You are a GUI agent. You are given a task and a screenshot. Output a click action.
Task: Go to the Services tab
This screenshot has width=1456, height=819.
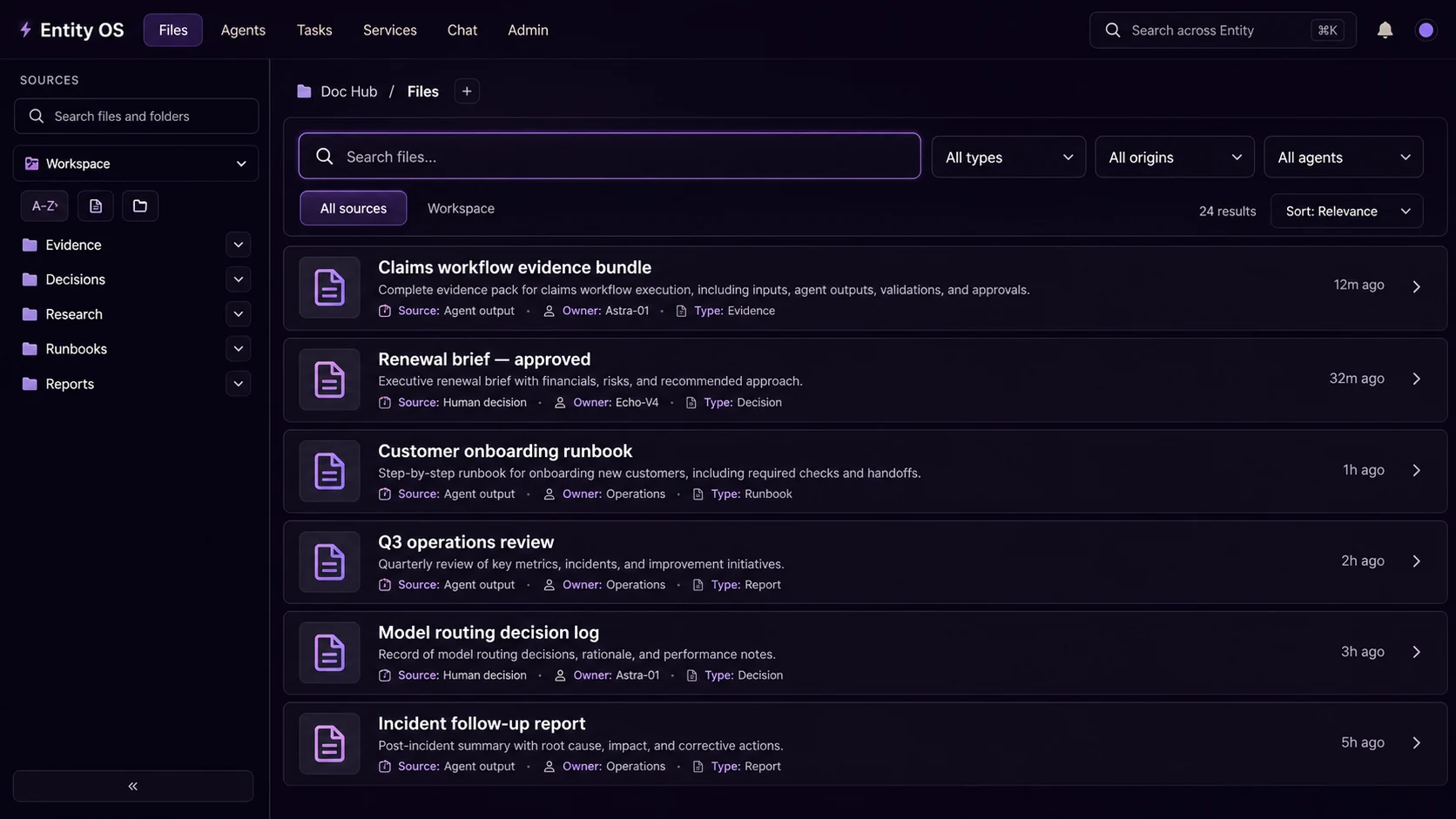click(390, 30)
